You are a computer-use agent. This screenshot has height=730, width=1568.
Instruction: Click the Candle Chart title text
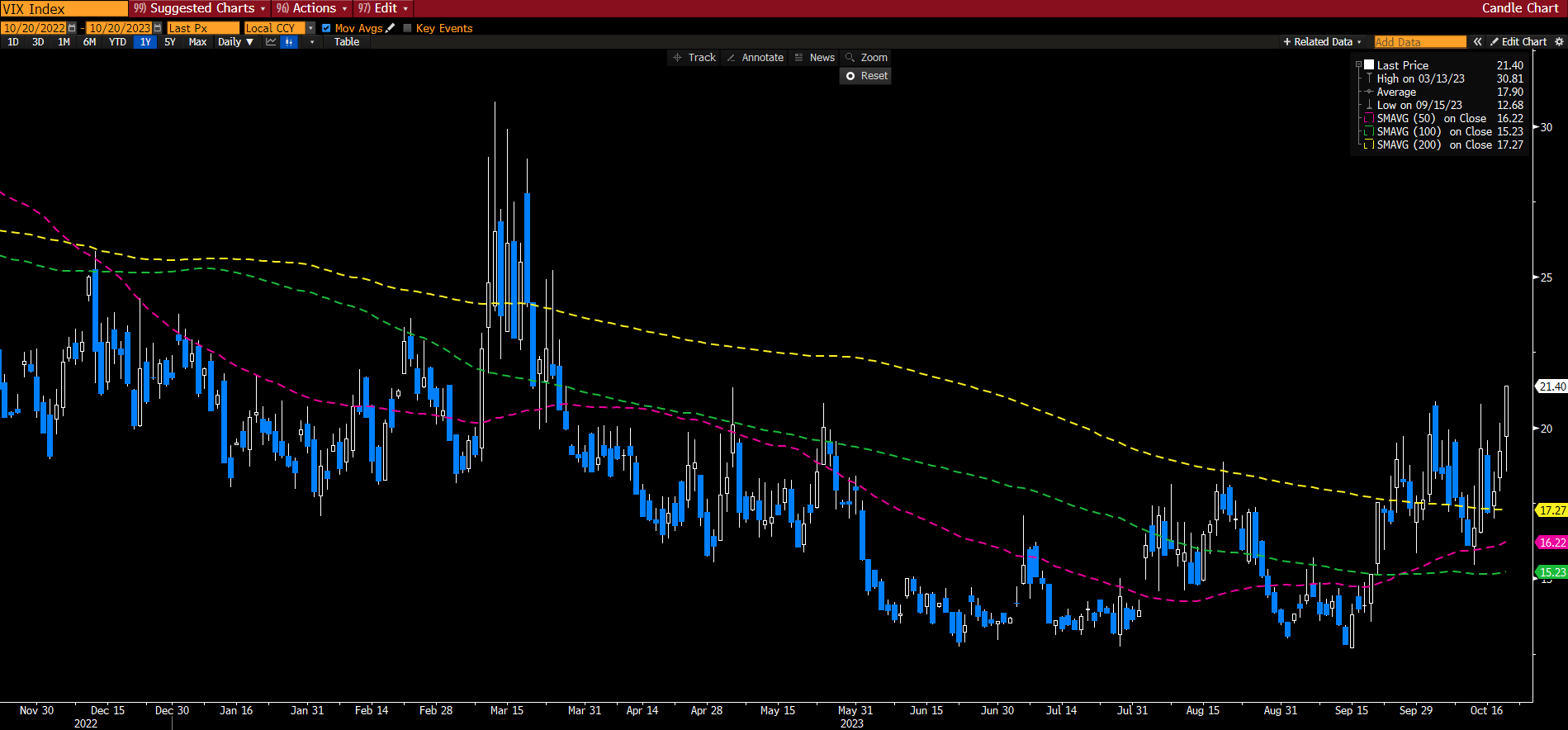click(x=1520, y=8)
